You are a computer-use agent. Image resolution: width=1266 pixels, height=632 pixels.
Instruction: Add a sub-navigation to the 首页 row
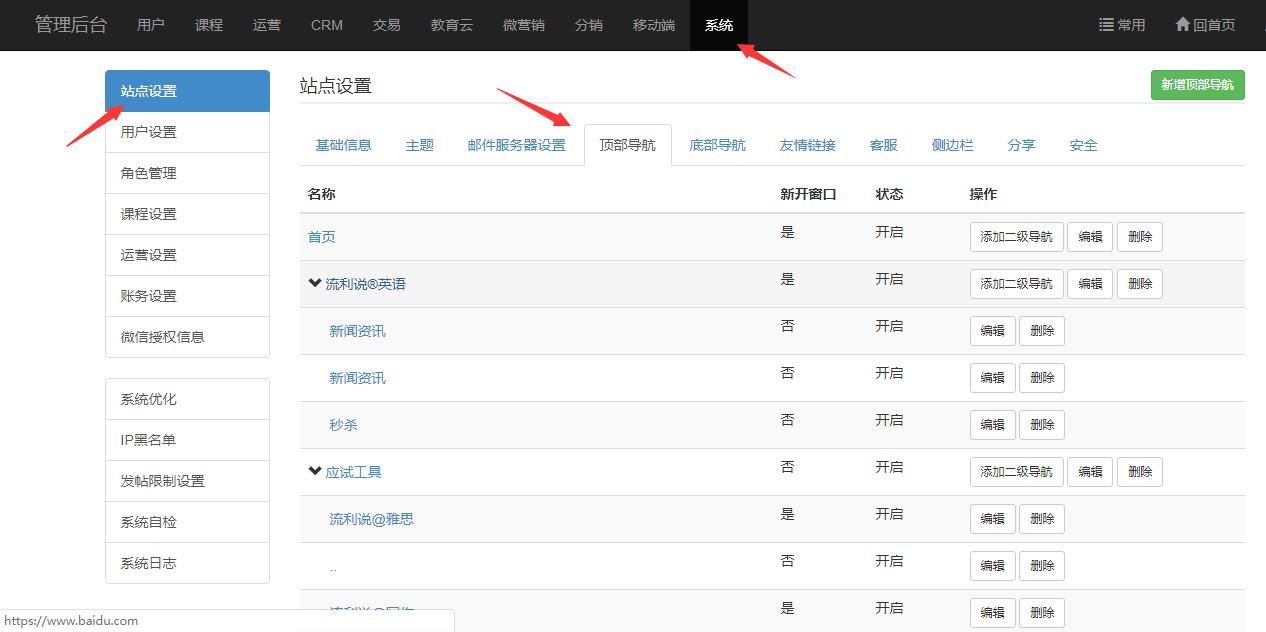1016,237
